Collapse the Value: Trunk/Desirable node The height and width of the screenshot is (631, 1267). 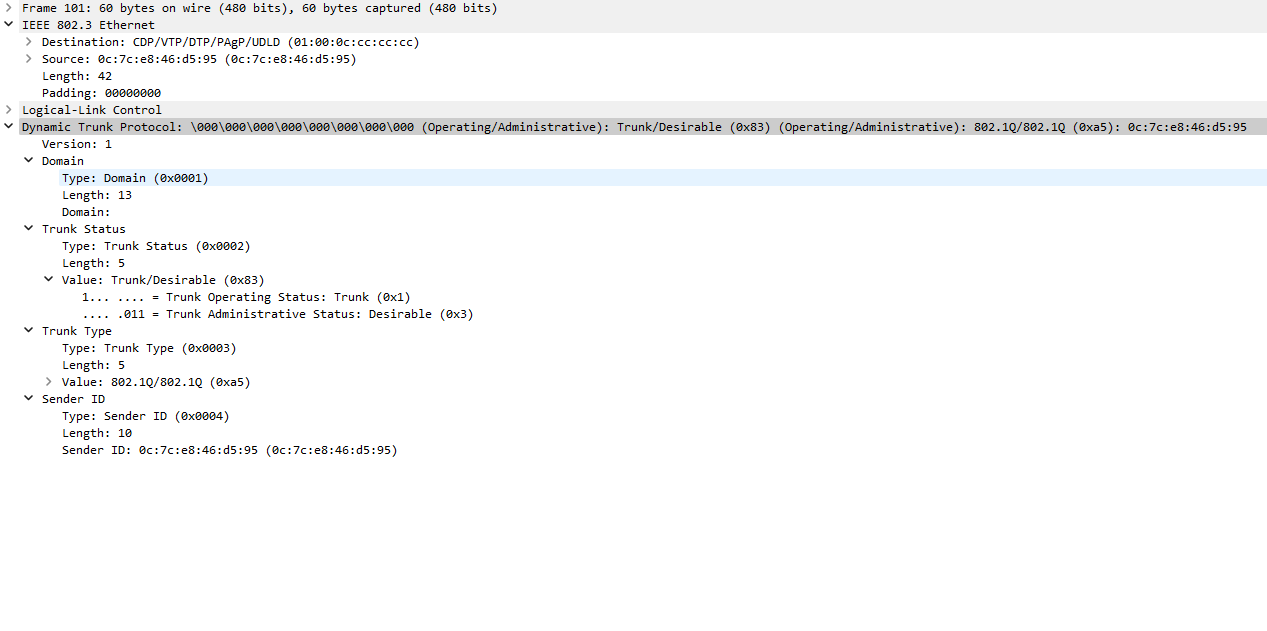(x=48, y=279)
